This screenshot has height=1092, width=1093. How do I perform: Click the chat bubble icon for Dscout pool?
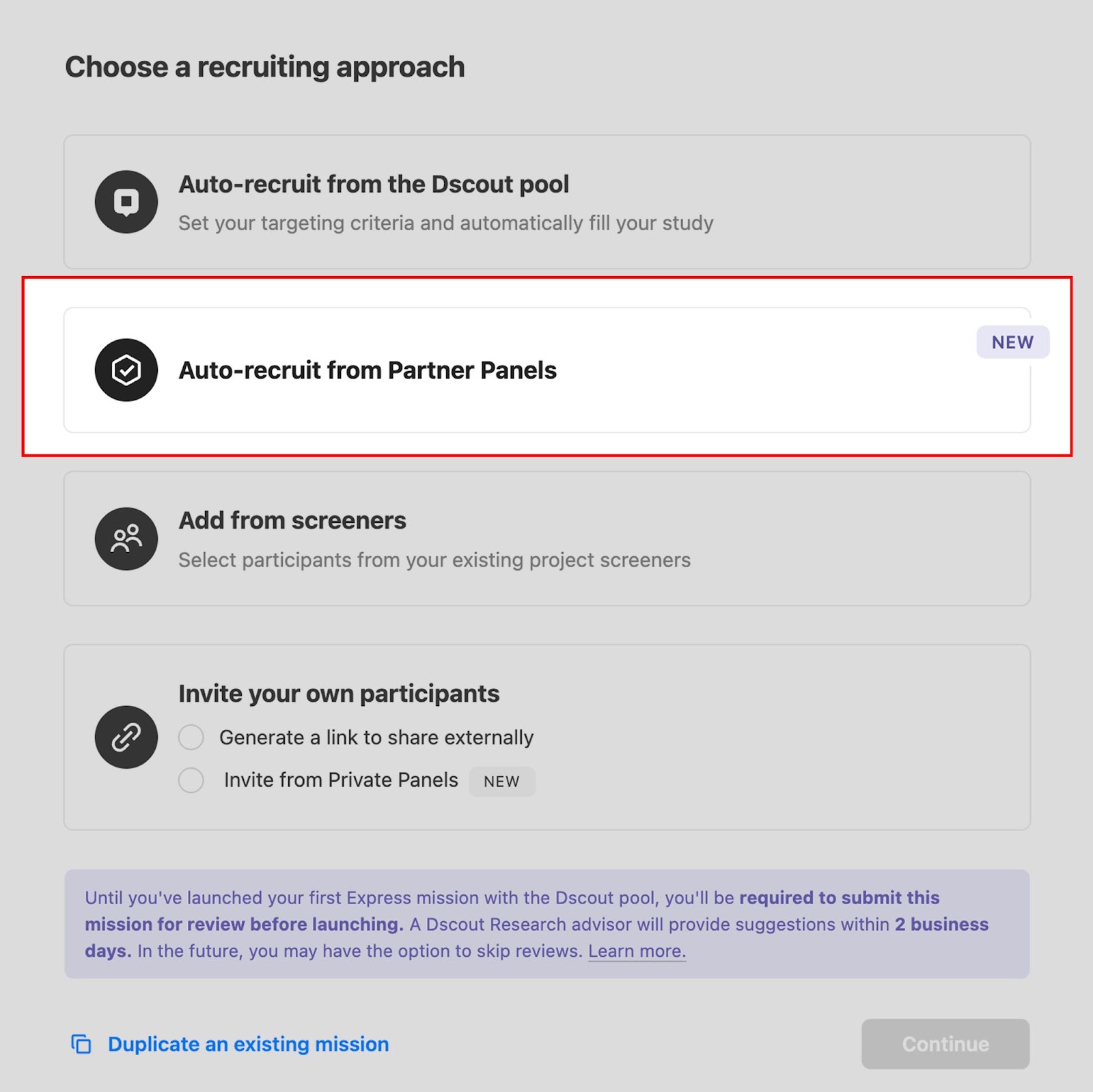[x=126, y=202]
